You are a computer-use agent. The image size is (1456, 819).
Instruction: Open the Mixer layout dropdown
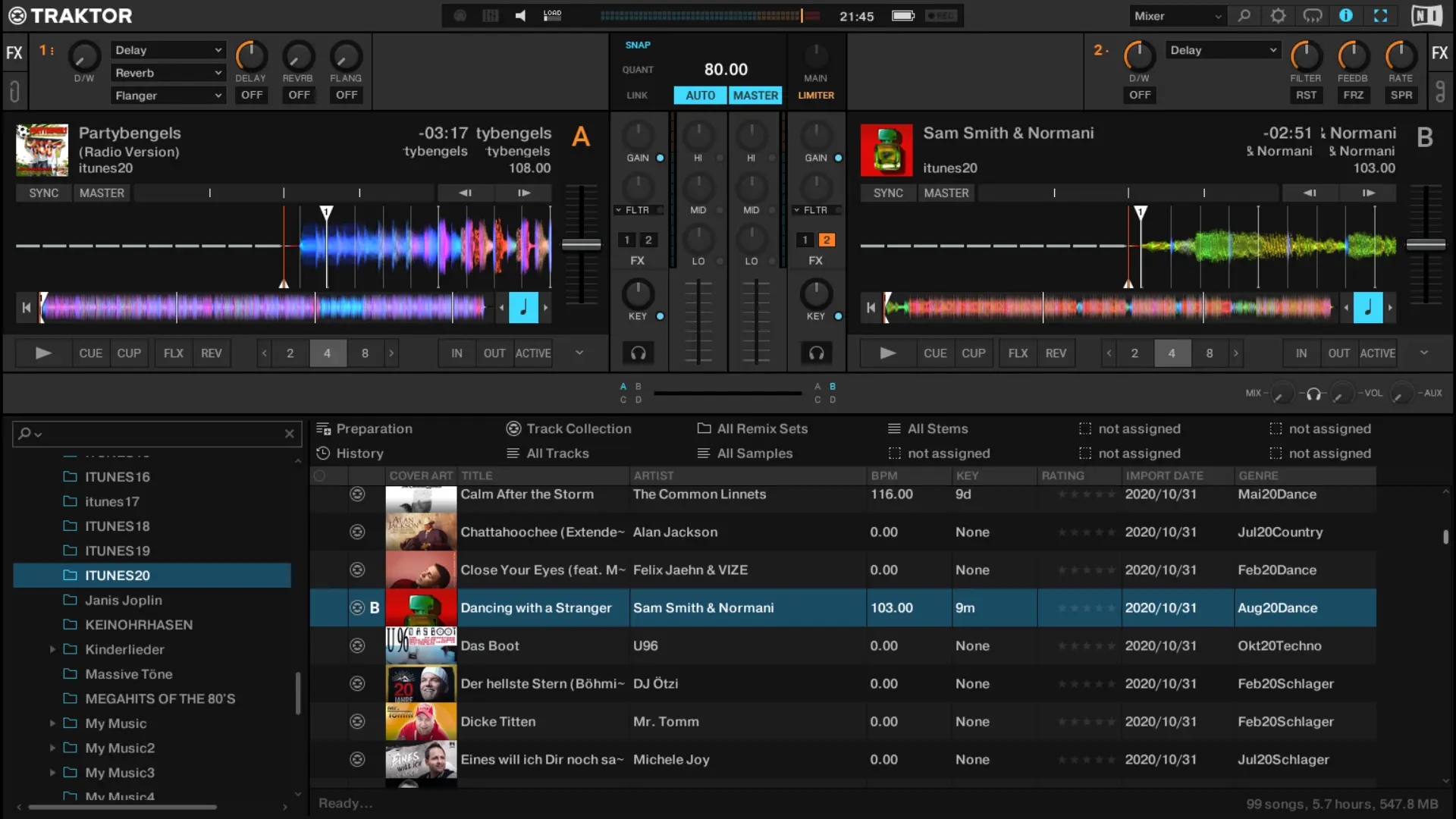click(1177, 16)
